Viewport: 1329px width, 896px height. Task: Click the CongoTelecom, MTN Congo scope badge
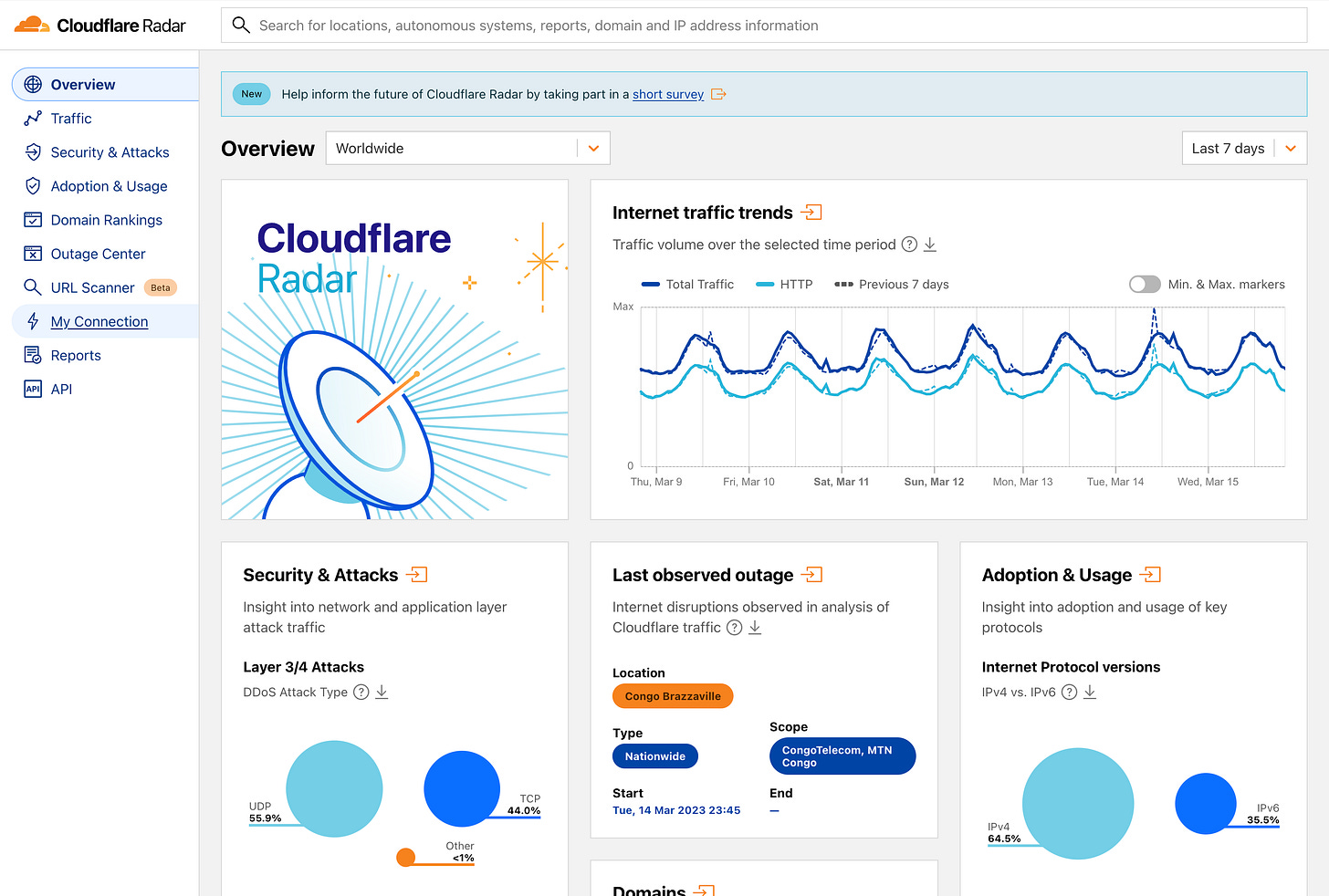tap(842, 756)
